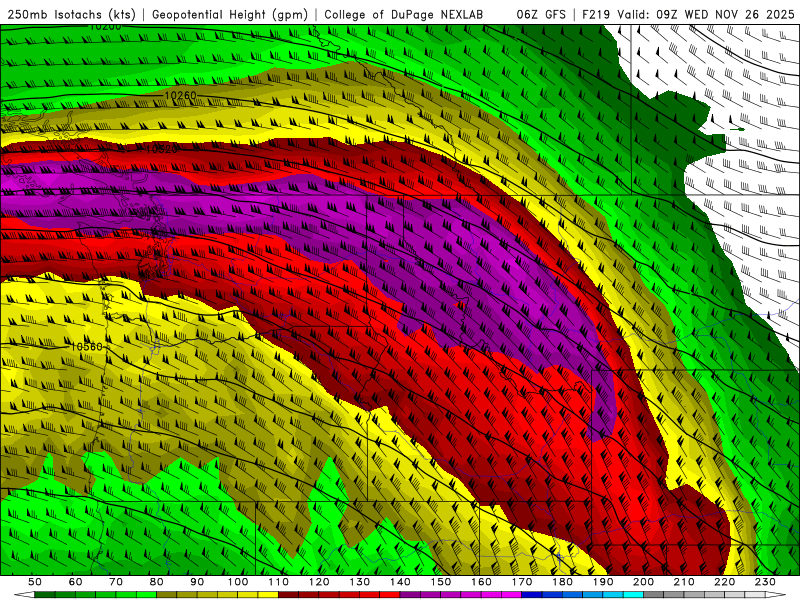Click the 180 knot color scale label
The width and height of the screenshot is (800, 600).
563,582
